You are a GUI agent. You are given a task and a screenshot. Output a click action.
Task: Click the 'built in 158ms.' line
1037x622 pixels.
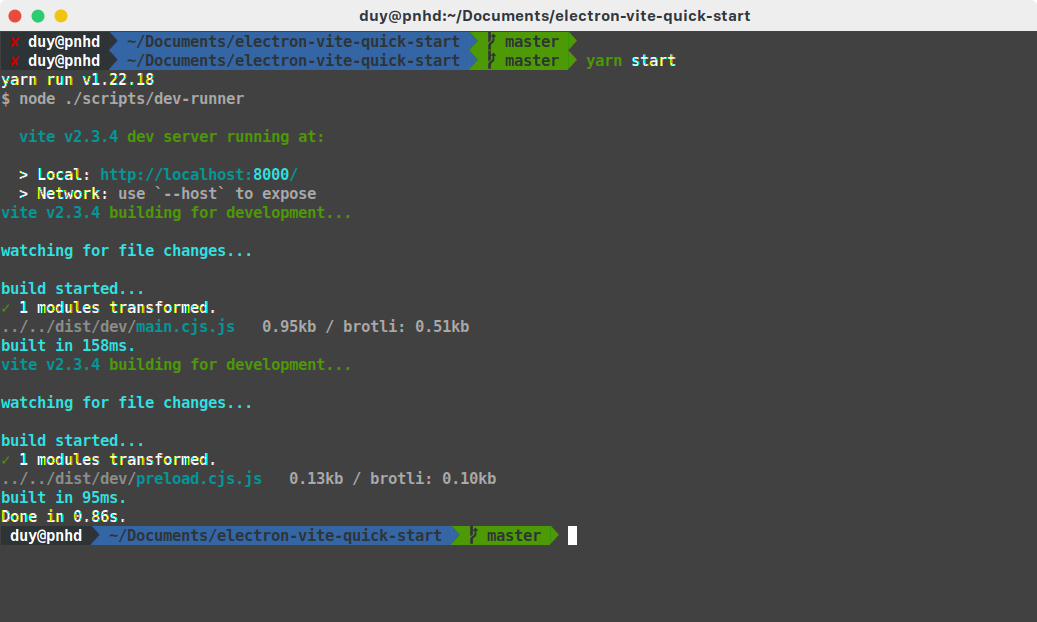68,345
